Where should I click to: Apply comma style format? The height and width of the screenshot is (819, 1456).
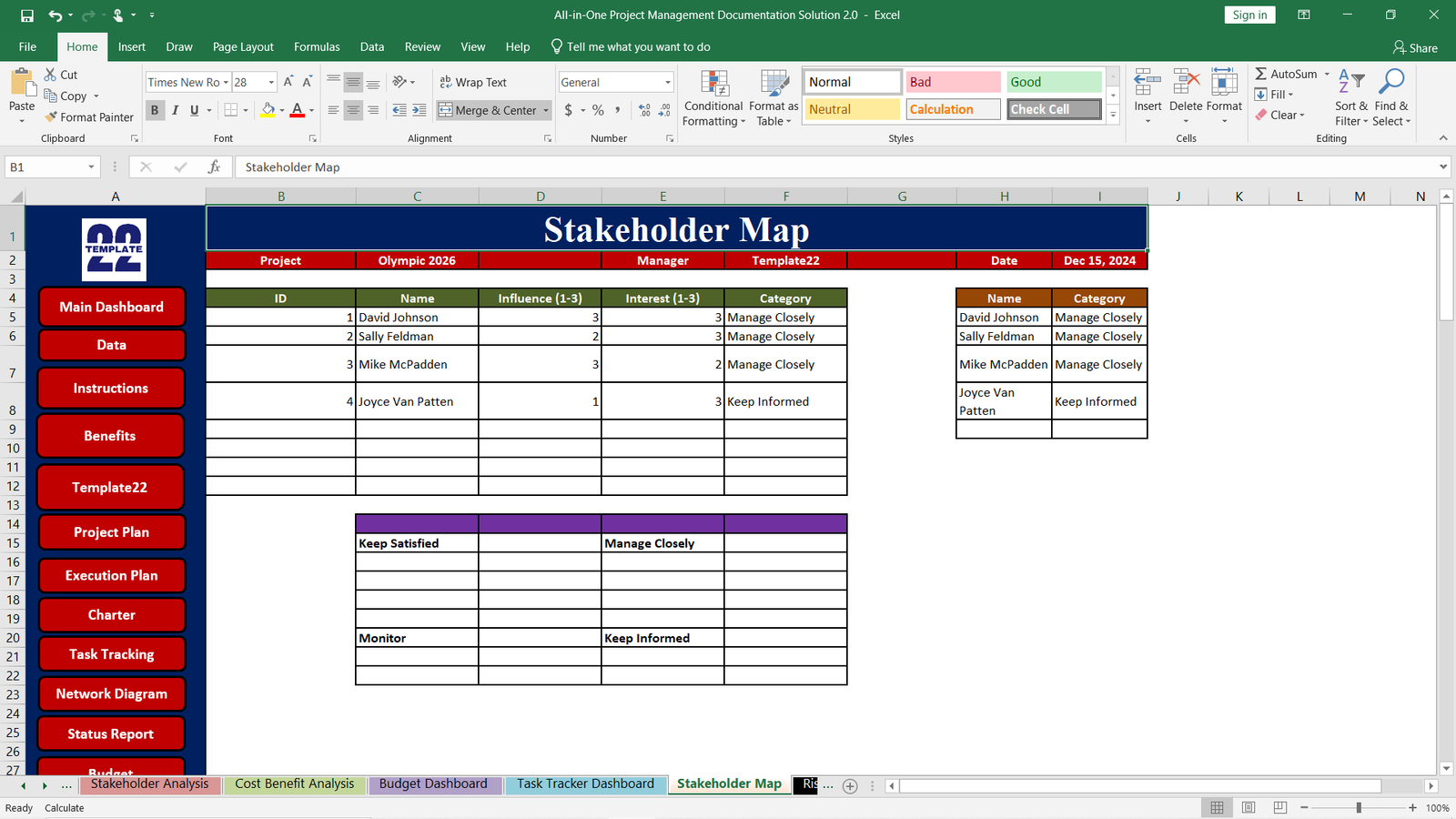point(618,110)
